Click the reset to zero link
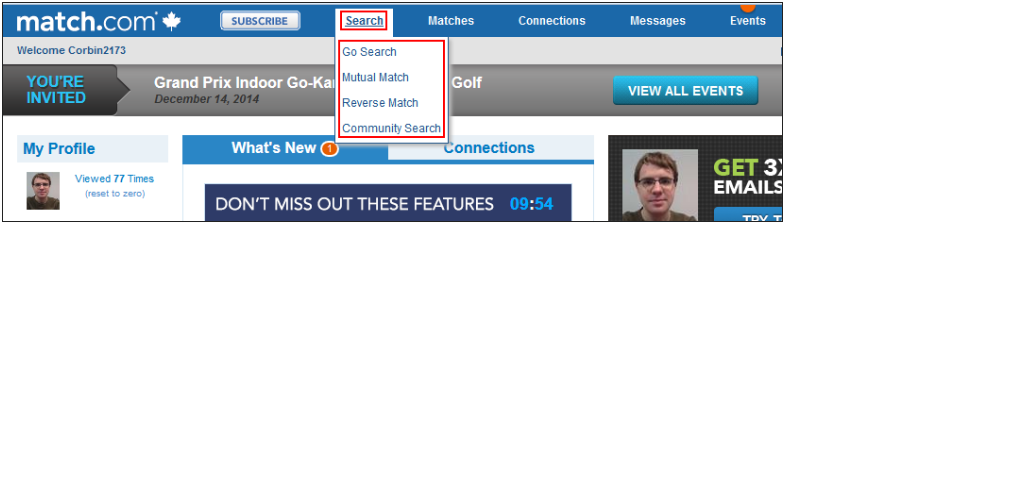 (x=115, y=193)
